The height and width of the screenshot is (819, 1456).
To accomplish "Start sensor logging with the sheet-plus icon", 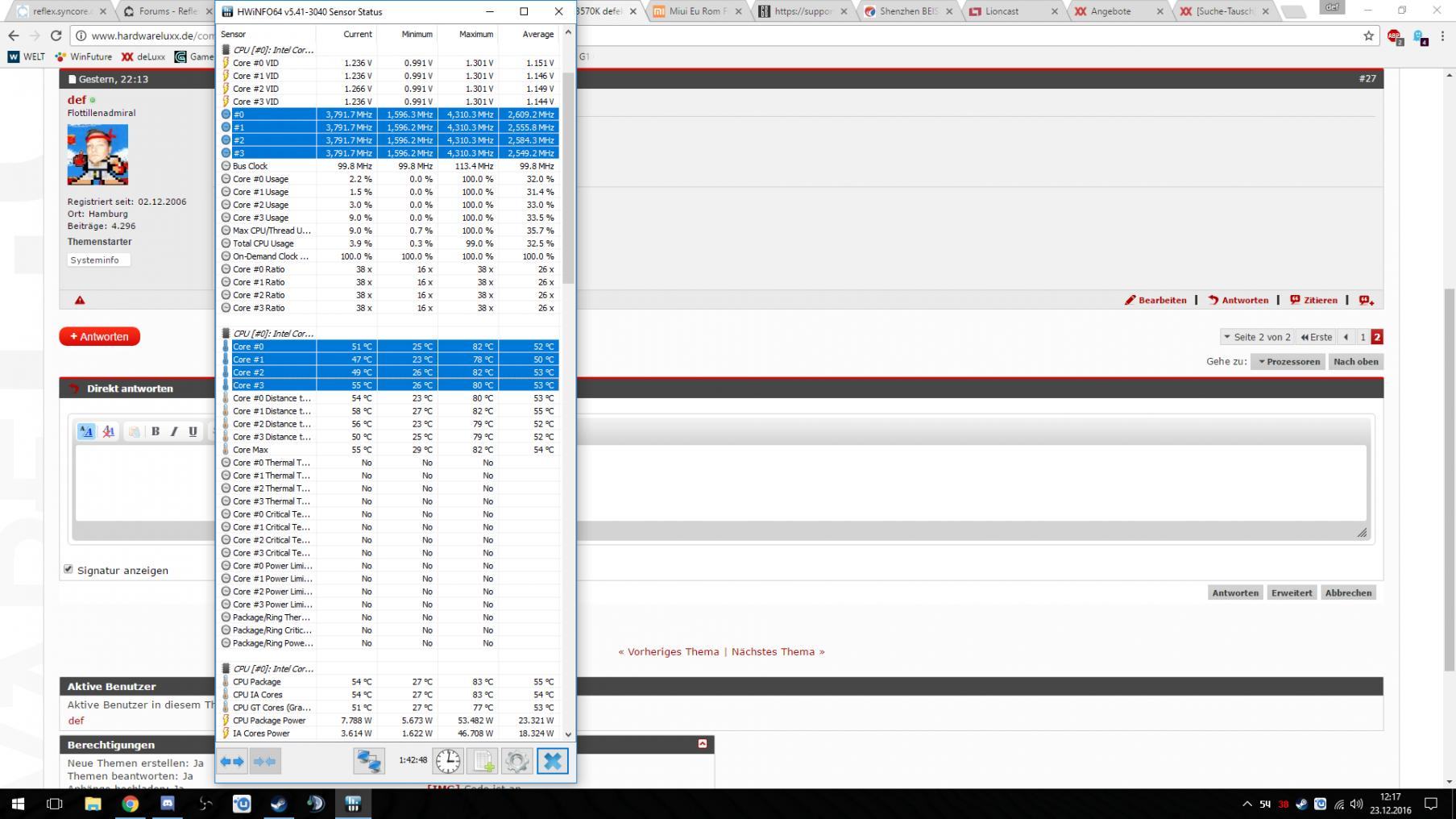I will coord(483,761).
